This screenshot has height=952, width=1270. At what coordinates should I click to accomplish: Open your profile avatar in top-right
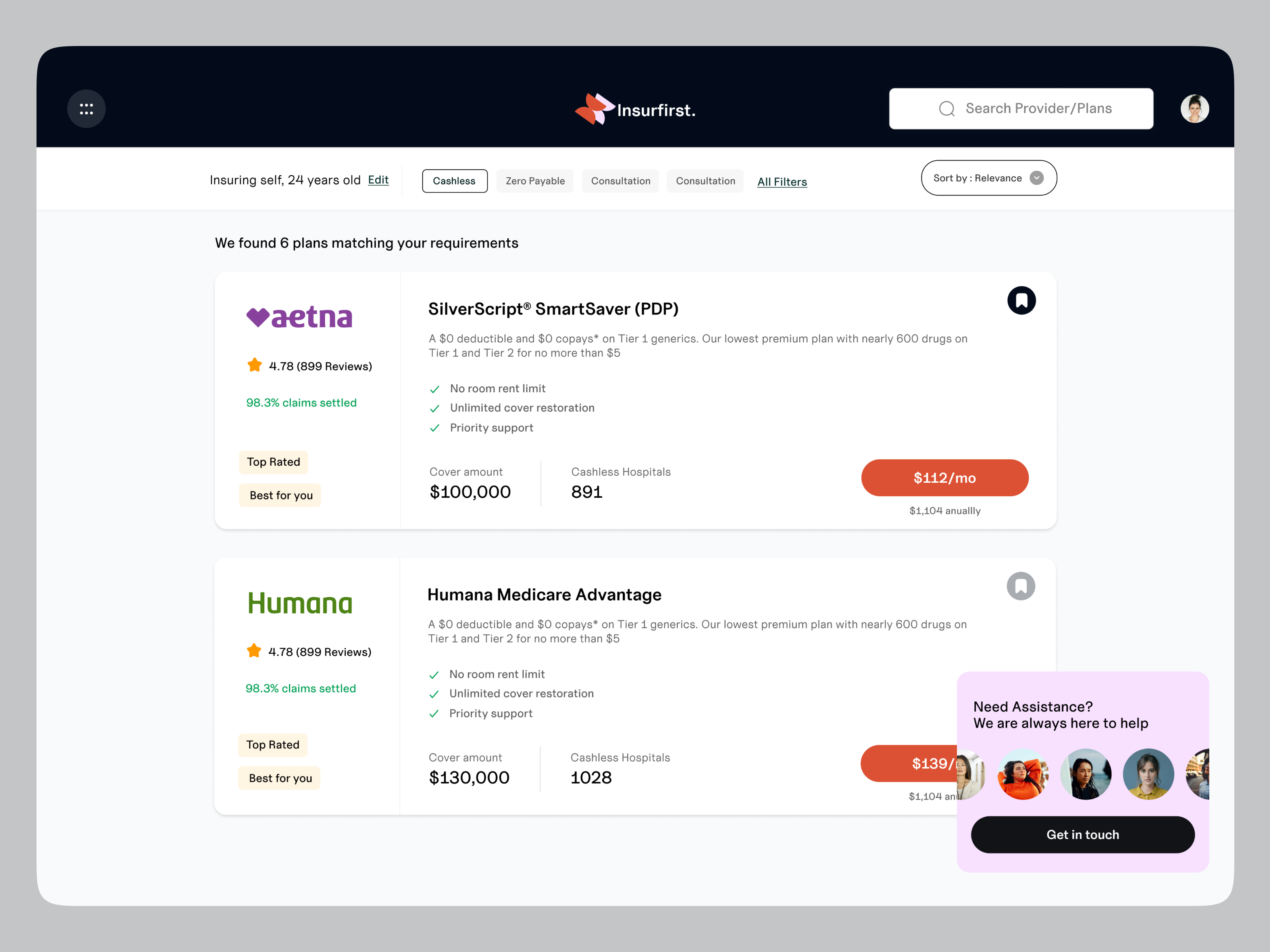tap(1195, 108)
